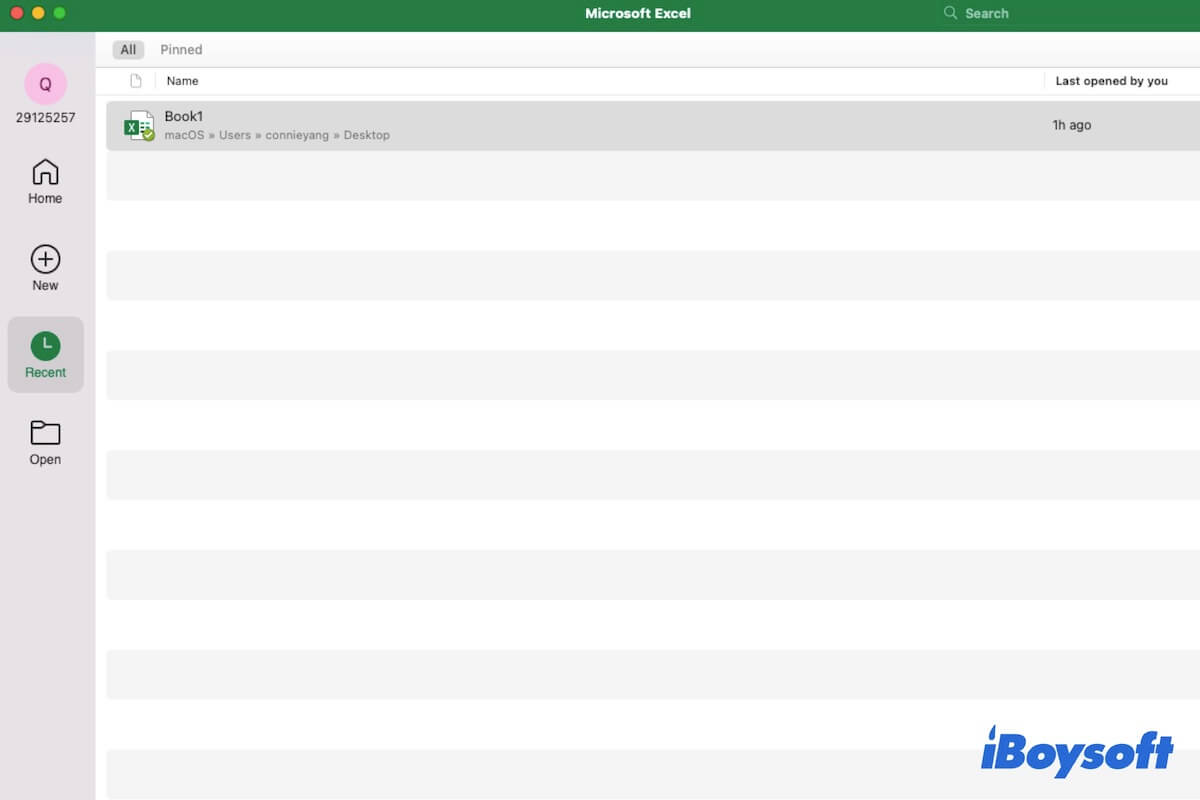Viewport: 1200px width, 800px height.
Task: Click the account name 29125257
Action: pos(43,117)
